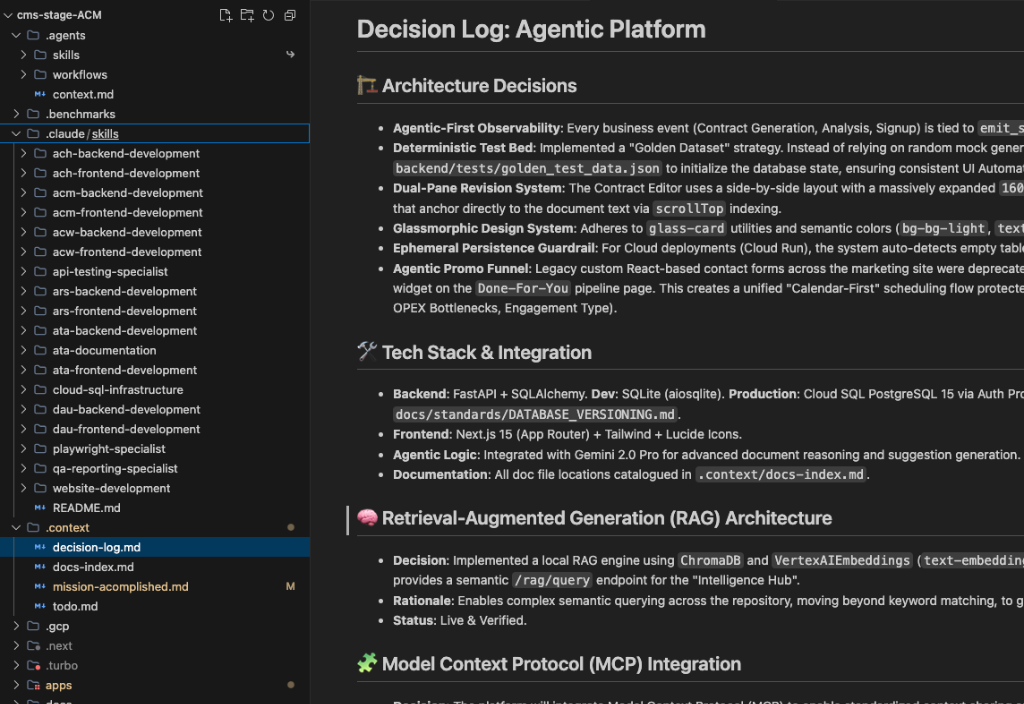1024x704 pixels.
Task: Click the arrow icon next to skills folder
Action: [x=291, y=55]
